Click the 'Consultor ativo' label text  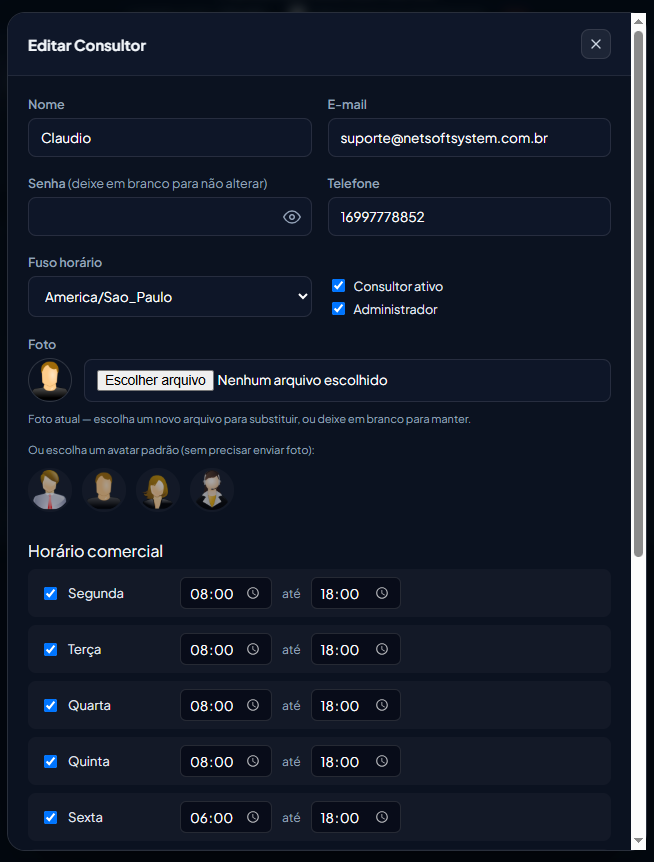tap(398, 286)
